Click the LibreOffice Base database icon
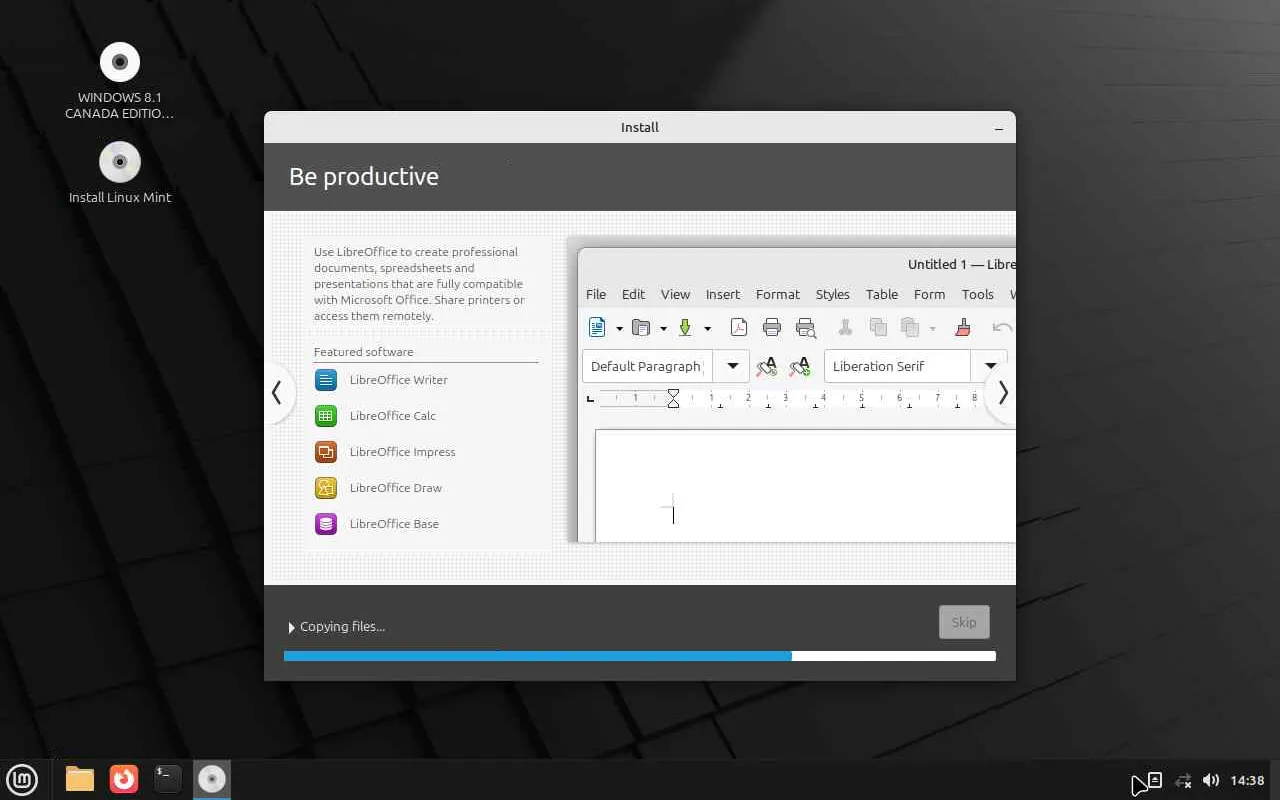This screenshot has width=1280, height=800. point(326,524)
